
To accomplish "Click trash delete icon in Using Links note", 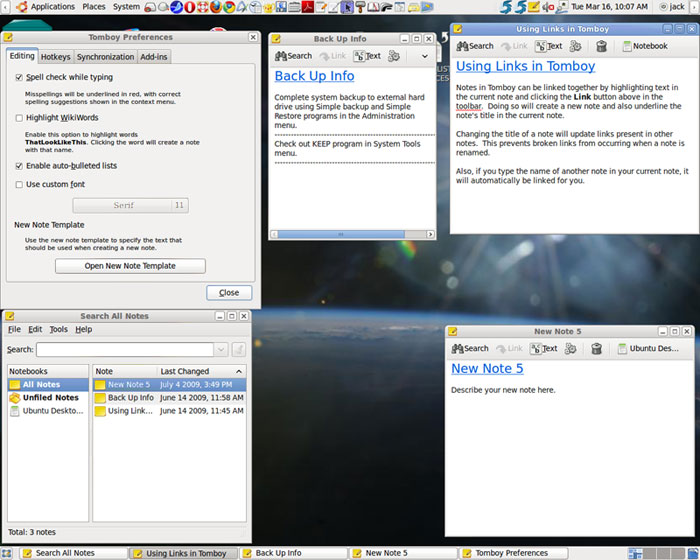I will coord(601,46).
